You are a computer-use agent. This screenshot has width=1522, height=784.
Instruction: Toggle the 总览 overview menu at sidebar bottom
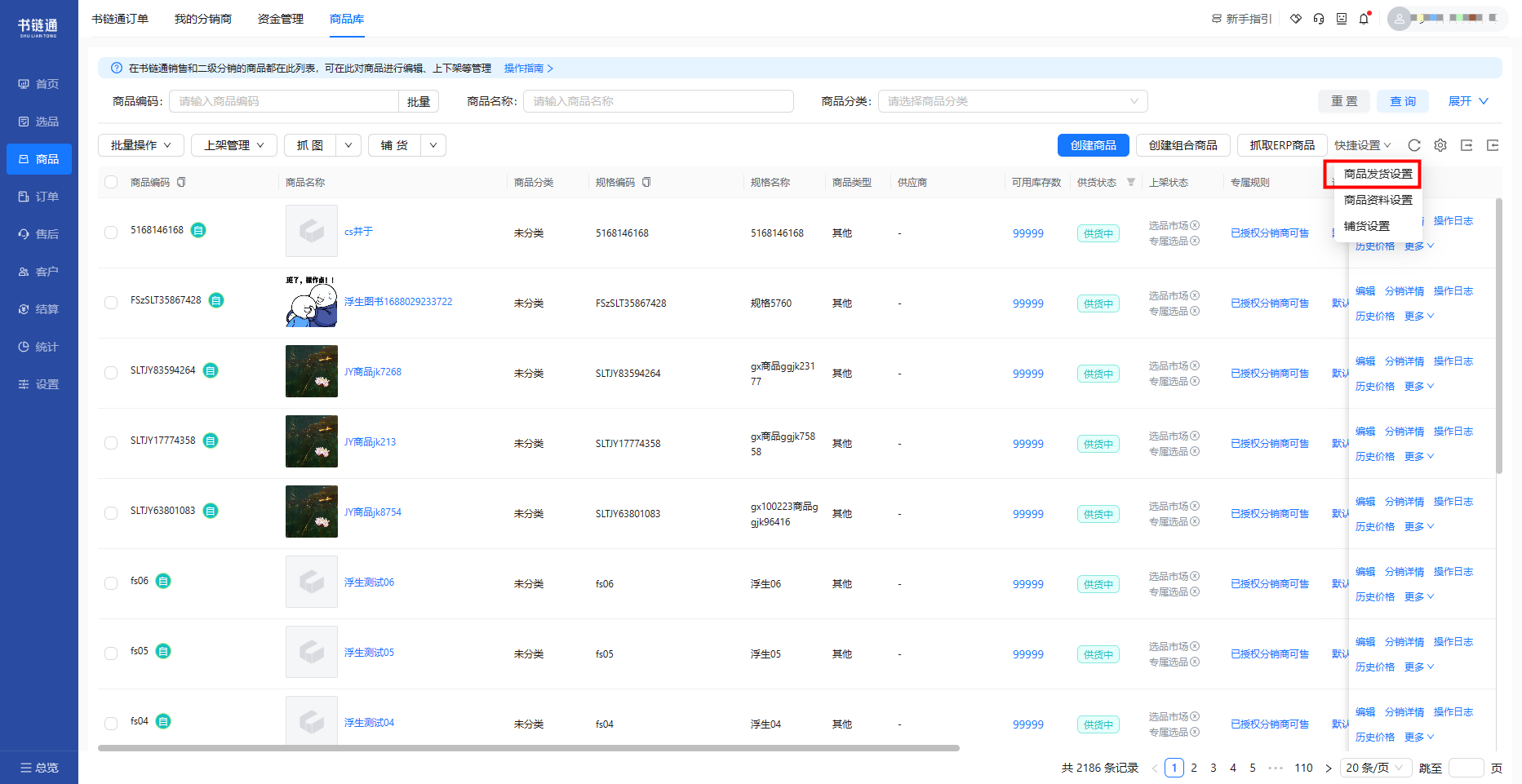(x=39, y=768)
